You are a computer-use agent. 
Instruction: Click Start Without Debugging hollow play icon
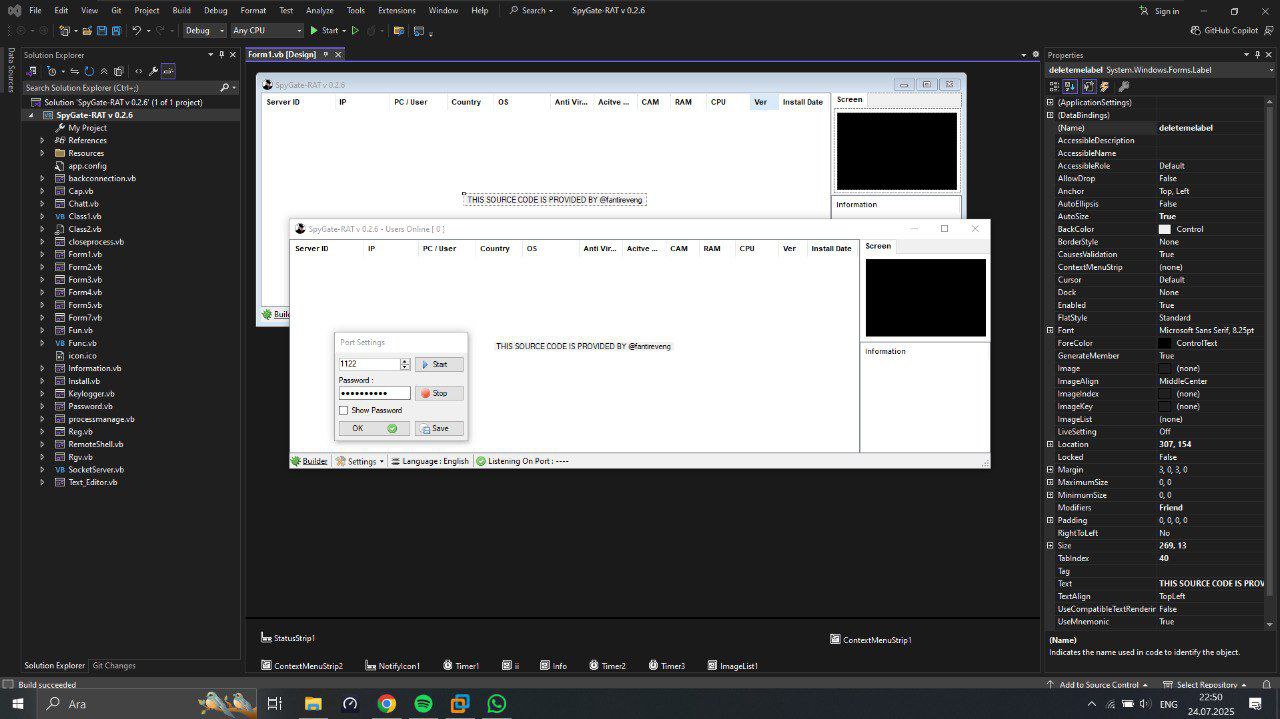pyautogui.click(x=355, y=31)
